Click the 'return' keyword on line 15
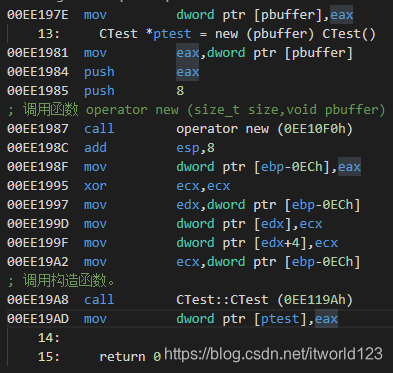 [122, 357]
